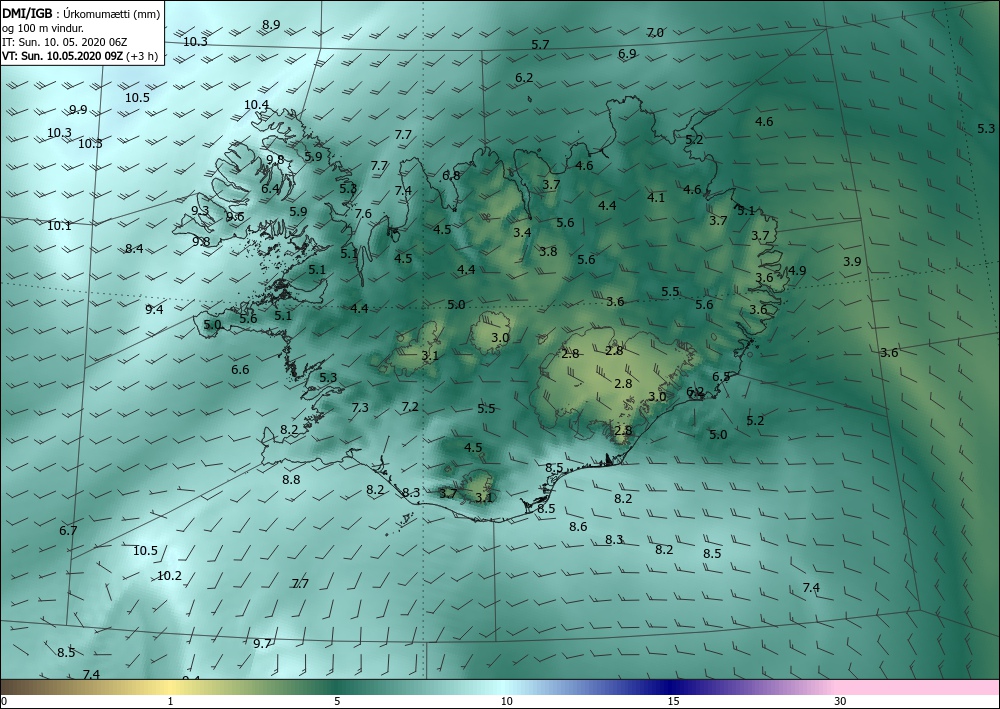Click the map value 8.8

pyautogui.click(x=291, y=479)
